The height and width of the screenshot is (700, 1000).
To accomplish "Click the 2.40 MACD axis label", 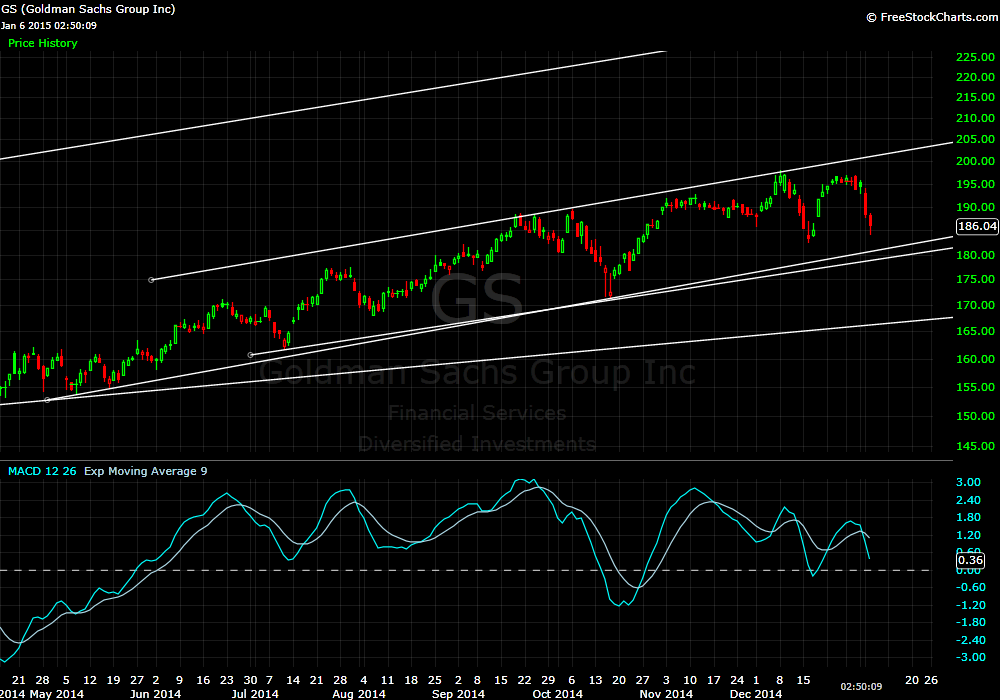I will [968, 500].
